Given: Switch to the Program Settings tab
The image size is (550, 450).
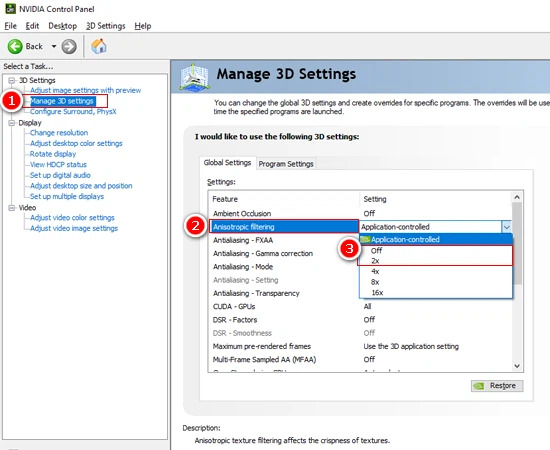Looking at the screenshot, I should pos(286,164).
